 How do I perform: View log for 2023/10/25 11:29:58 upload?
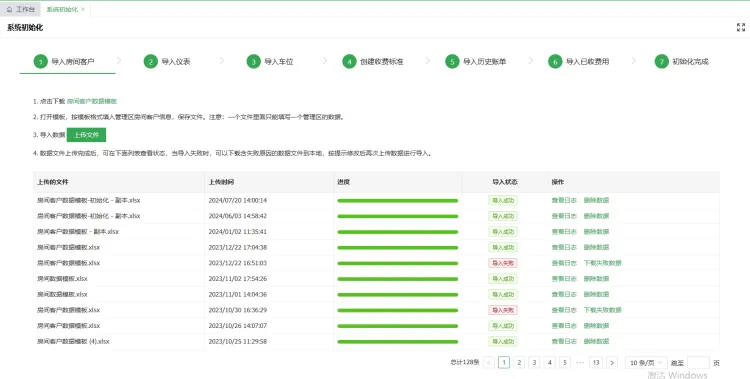564,342
